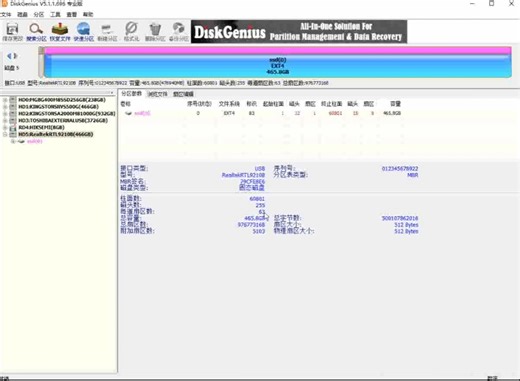Viewport: 520px width, 381px height.
Task: Click the HD0 disk icon in tree
Action: click(x=13, y=100)
